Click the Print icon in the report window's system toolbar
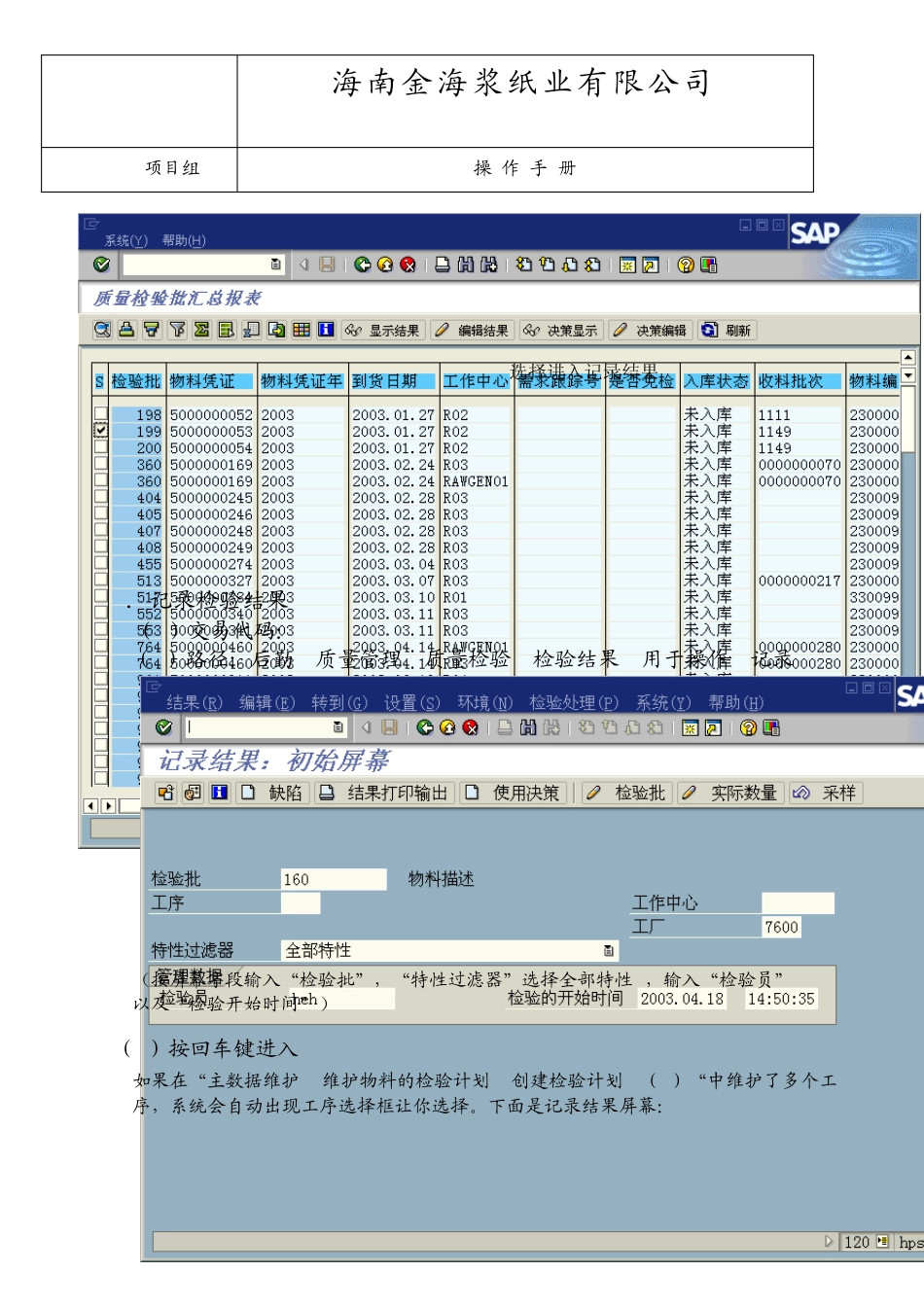This screenshot has width=924, height=1307. tap(443, 265)
